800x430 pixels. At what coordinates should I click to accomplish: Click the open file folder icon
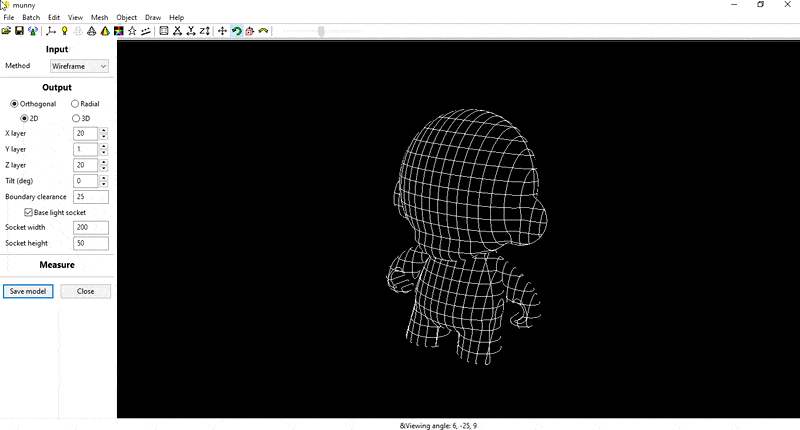click(x=6, y=31)
